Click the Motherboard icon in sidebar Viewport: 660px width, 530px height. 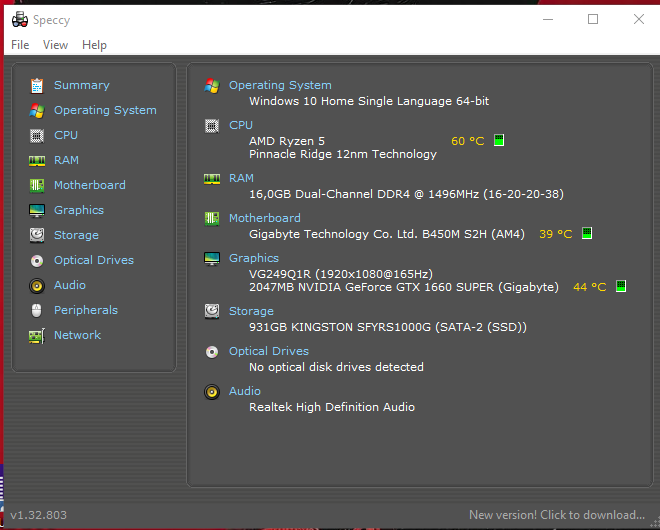click(x=37, y=186)
